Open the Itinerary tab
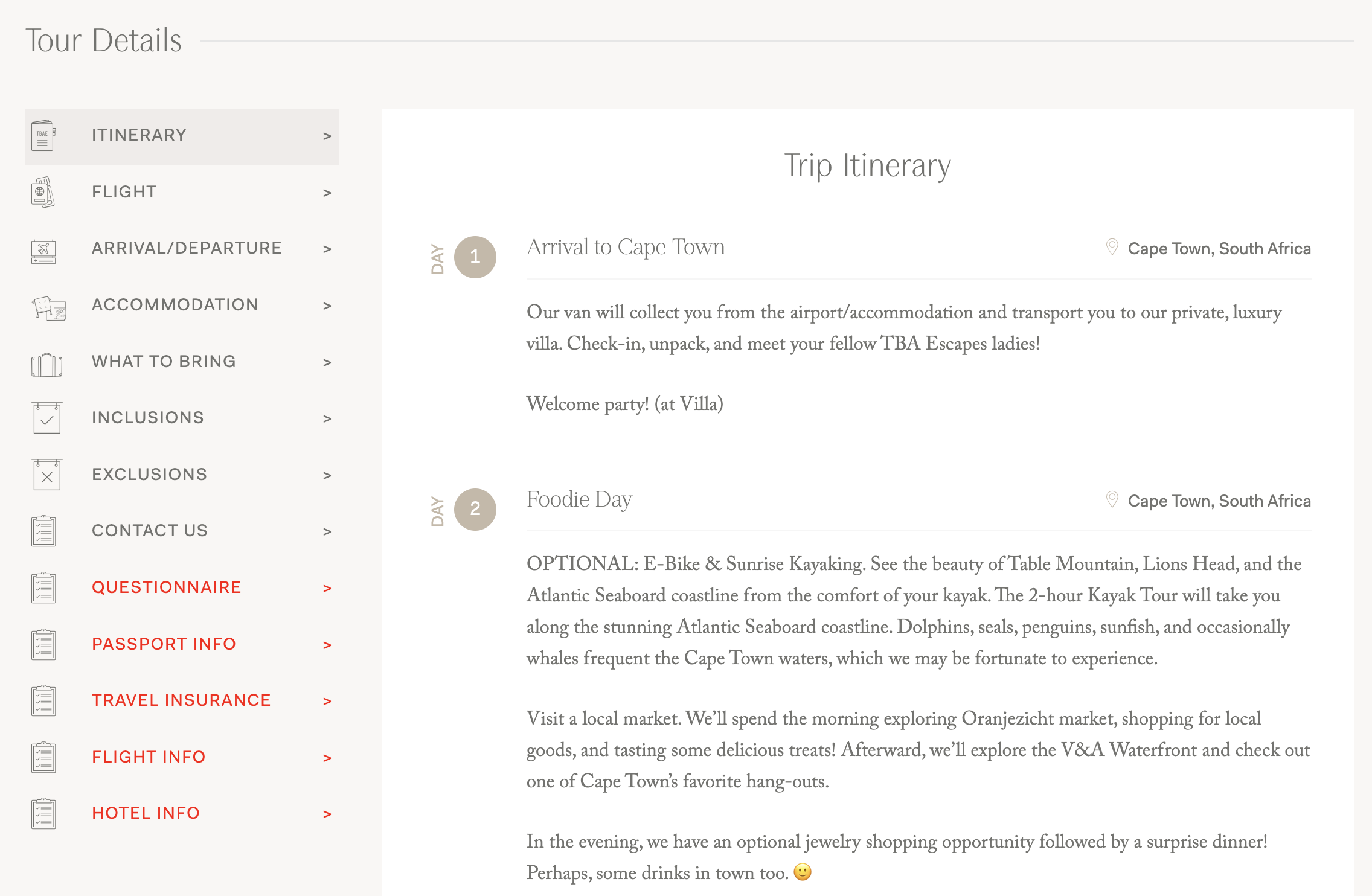1372x896 pixels. (x=139, y=135)
